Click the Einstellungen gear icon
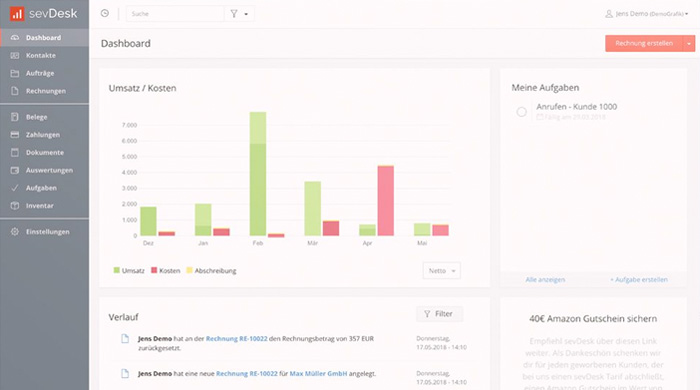Screen dimensions: 700x390 15,232
